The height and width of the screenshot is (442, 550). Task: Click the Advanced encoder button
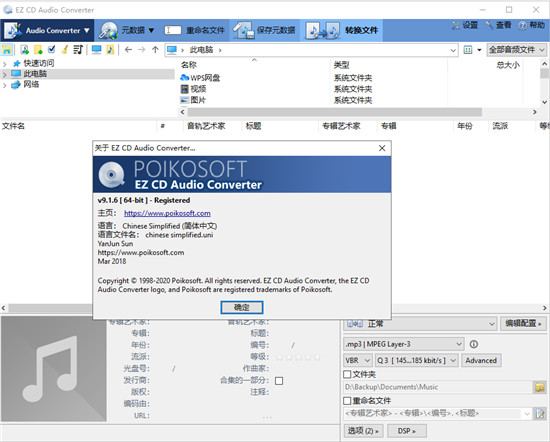point(481,360)
